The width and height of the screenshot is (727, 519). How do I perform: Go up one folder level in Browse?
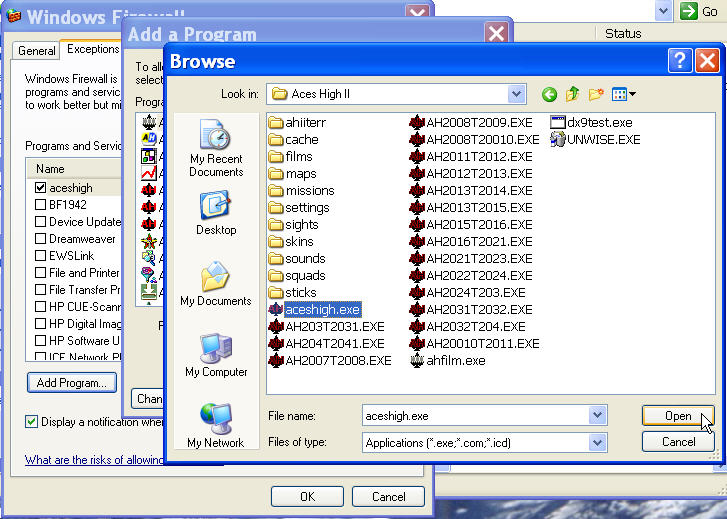click(573, 94)
